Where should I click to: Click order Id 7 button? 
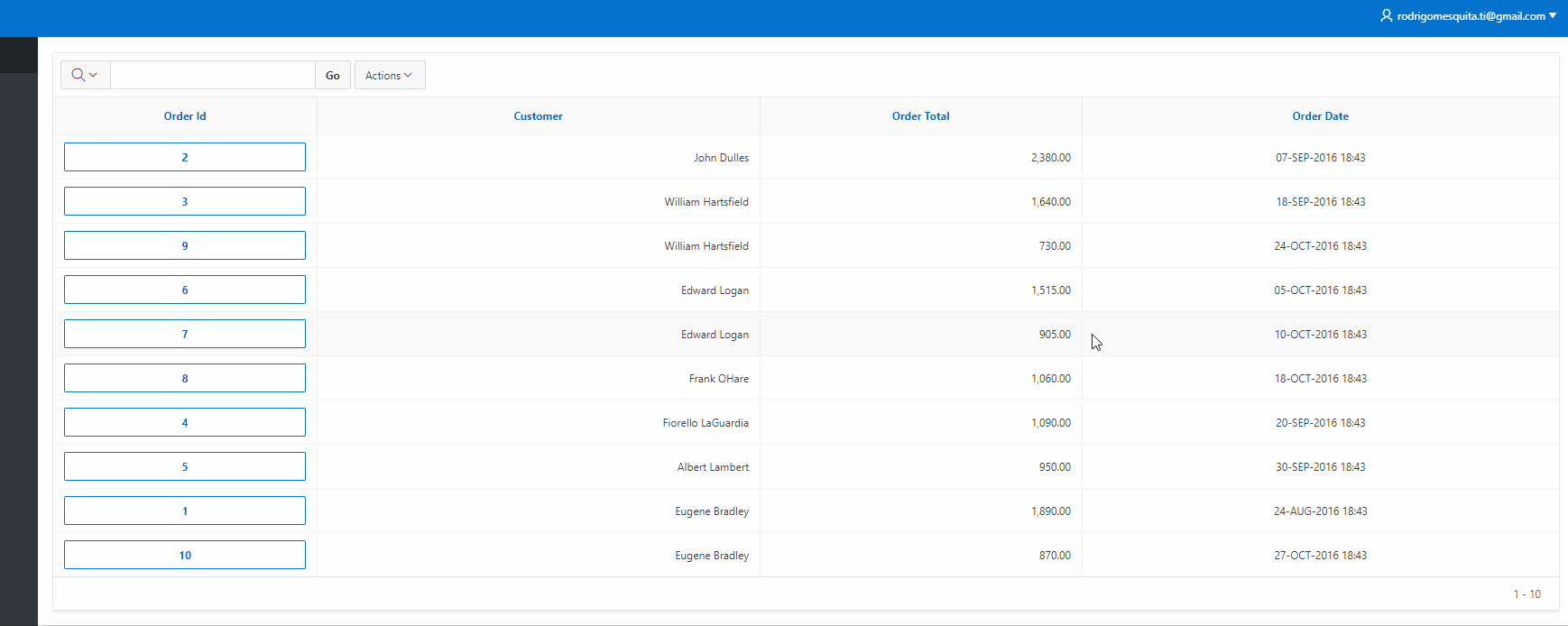[185, 334]
